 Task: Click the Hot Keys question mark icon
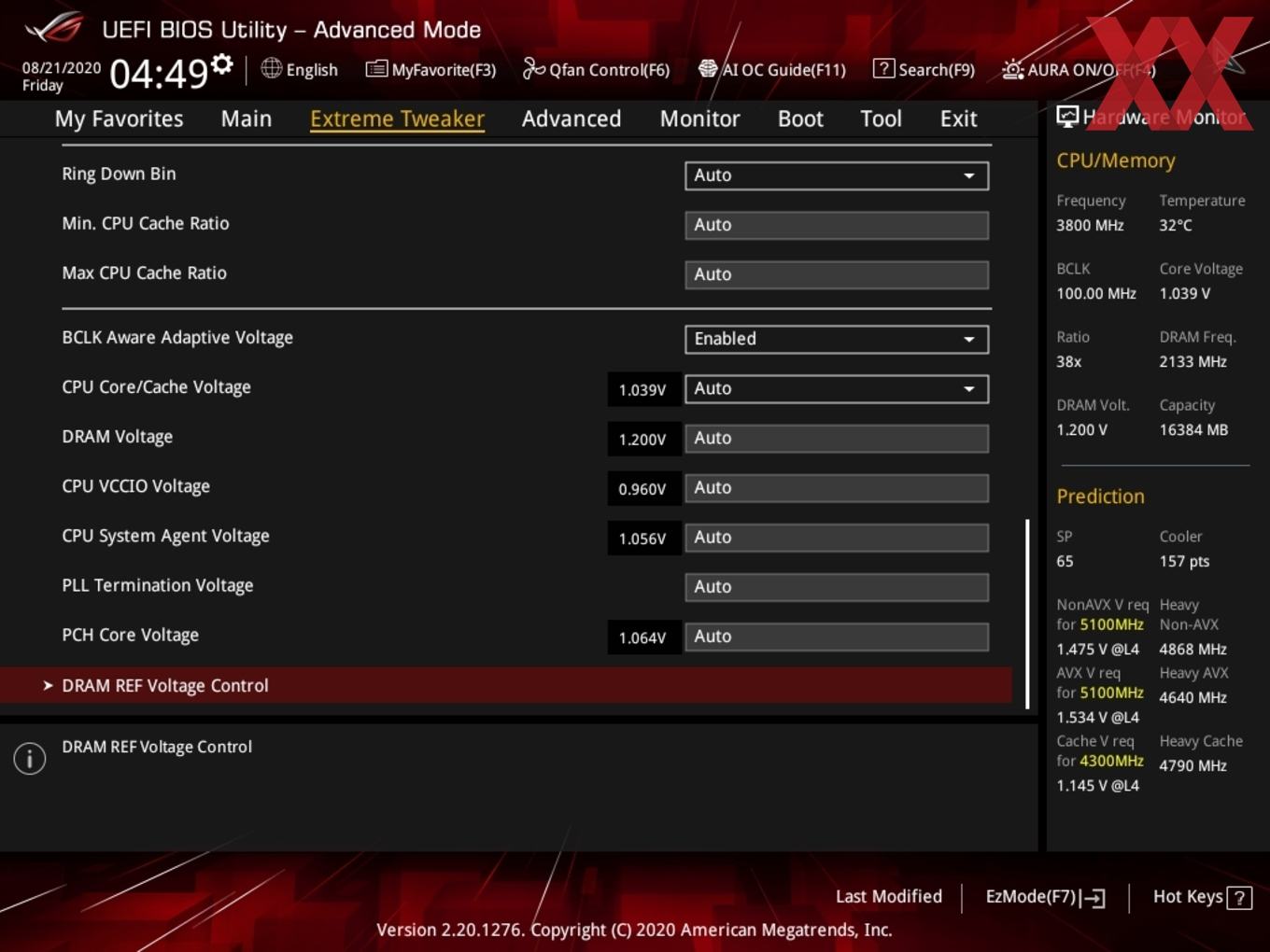(x=1239, y=898)
